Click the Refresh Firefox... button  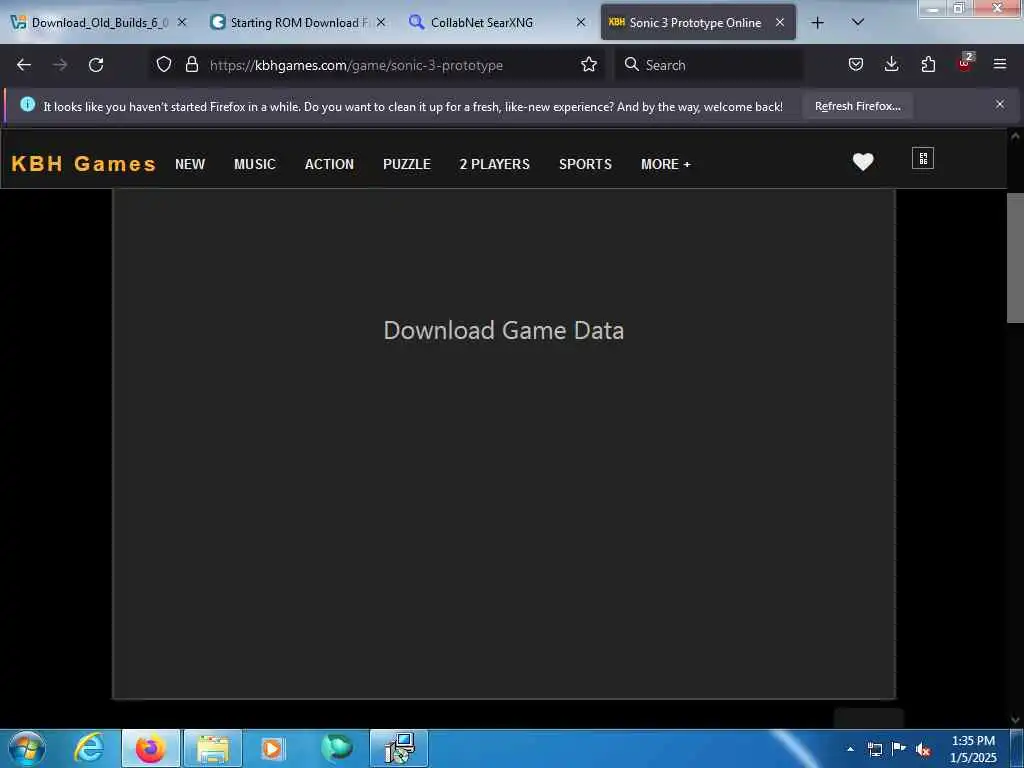pyautogui.click(x=857, y=106)
